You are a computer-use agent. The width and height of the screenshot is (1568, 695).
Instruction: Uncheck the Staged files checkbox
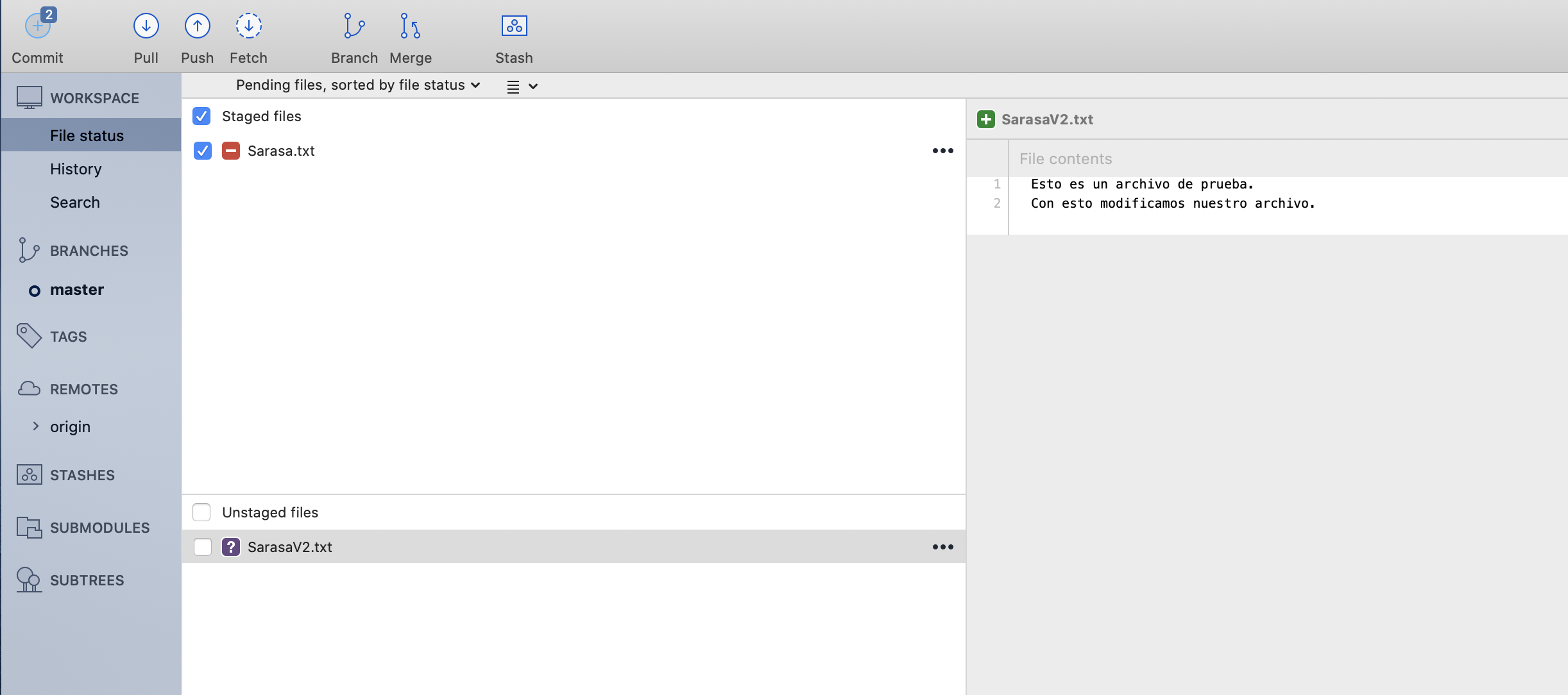coord(201,116)
